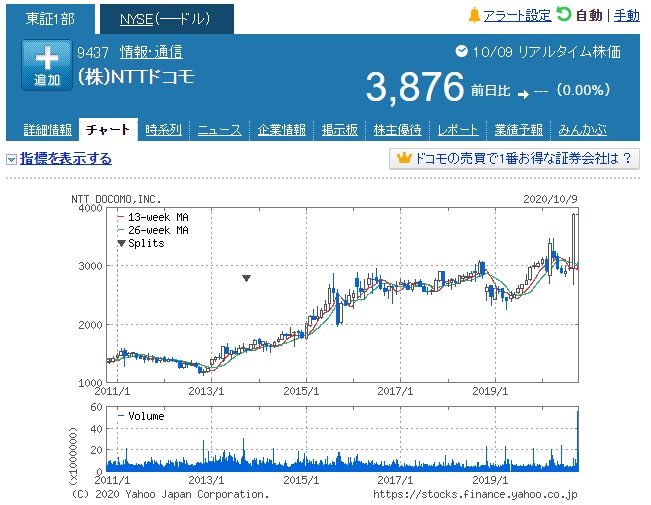Click the green auto-refresh icon
This screenshot has height=505, width=651.
563,15
